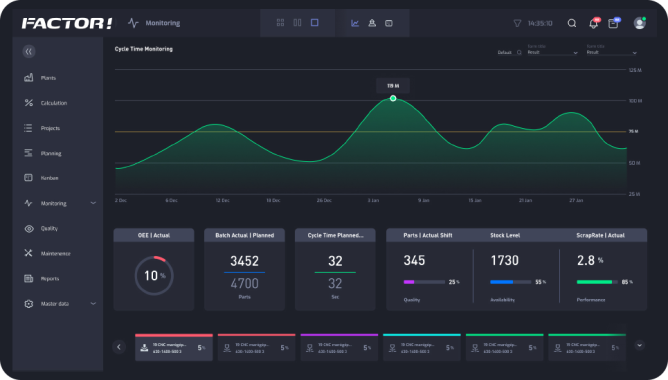Click the highlighted peak data point marker
Image resolution: width=668 pixels, height=380 pixels.
pyautogui.click(x=393, y=98)
